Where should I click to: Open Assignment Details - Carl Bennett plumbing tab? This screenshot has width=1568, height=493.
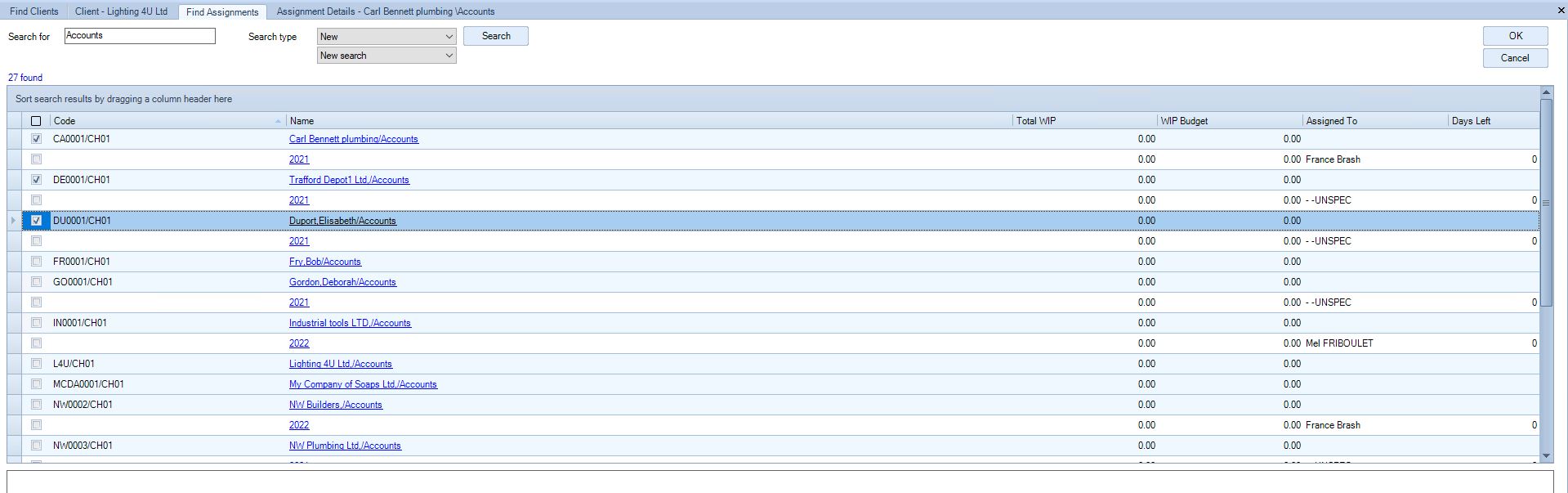[x=386, y=11]
